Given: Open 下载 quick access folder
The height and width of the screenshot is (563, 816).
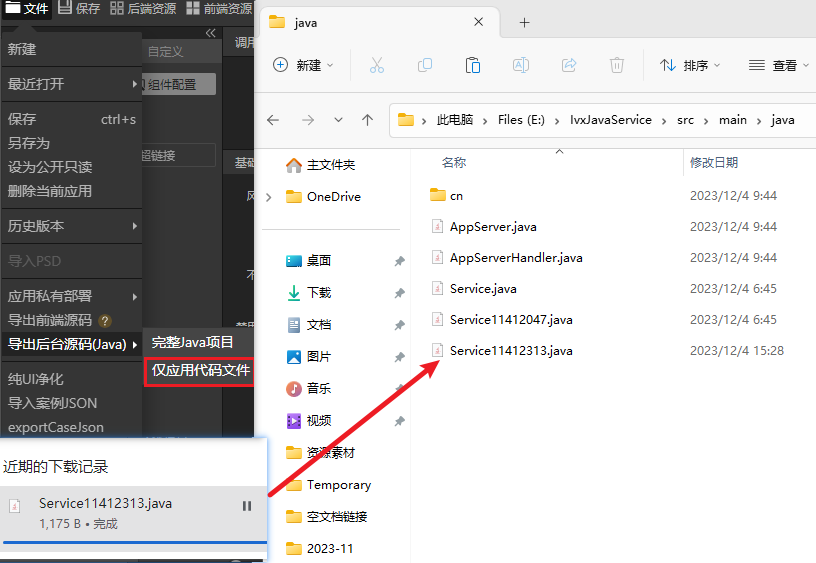Looking at the screenshot, I should 309,292.
